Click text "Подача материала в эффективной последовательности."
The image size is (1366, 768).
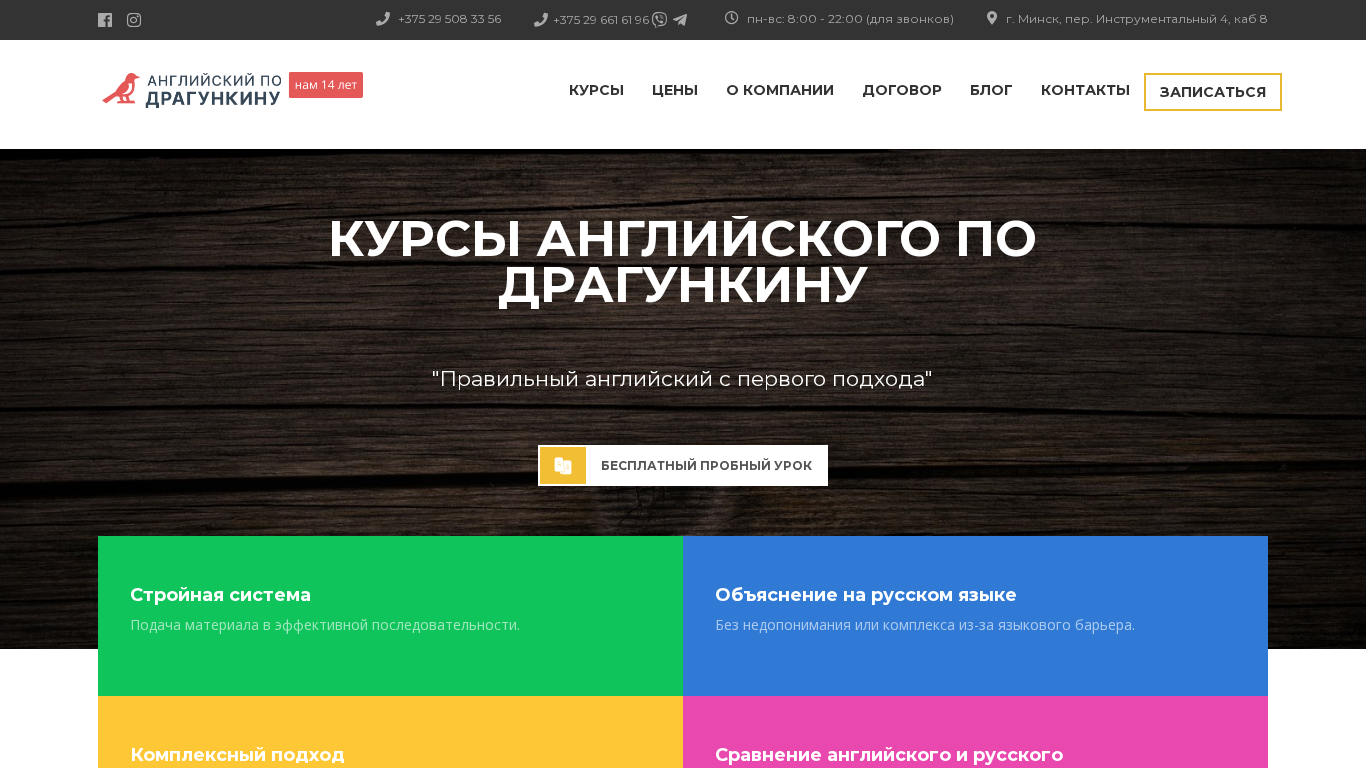click(325, 625)
